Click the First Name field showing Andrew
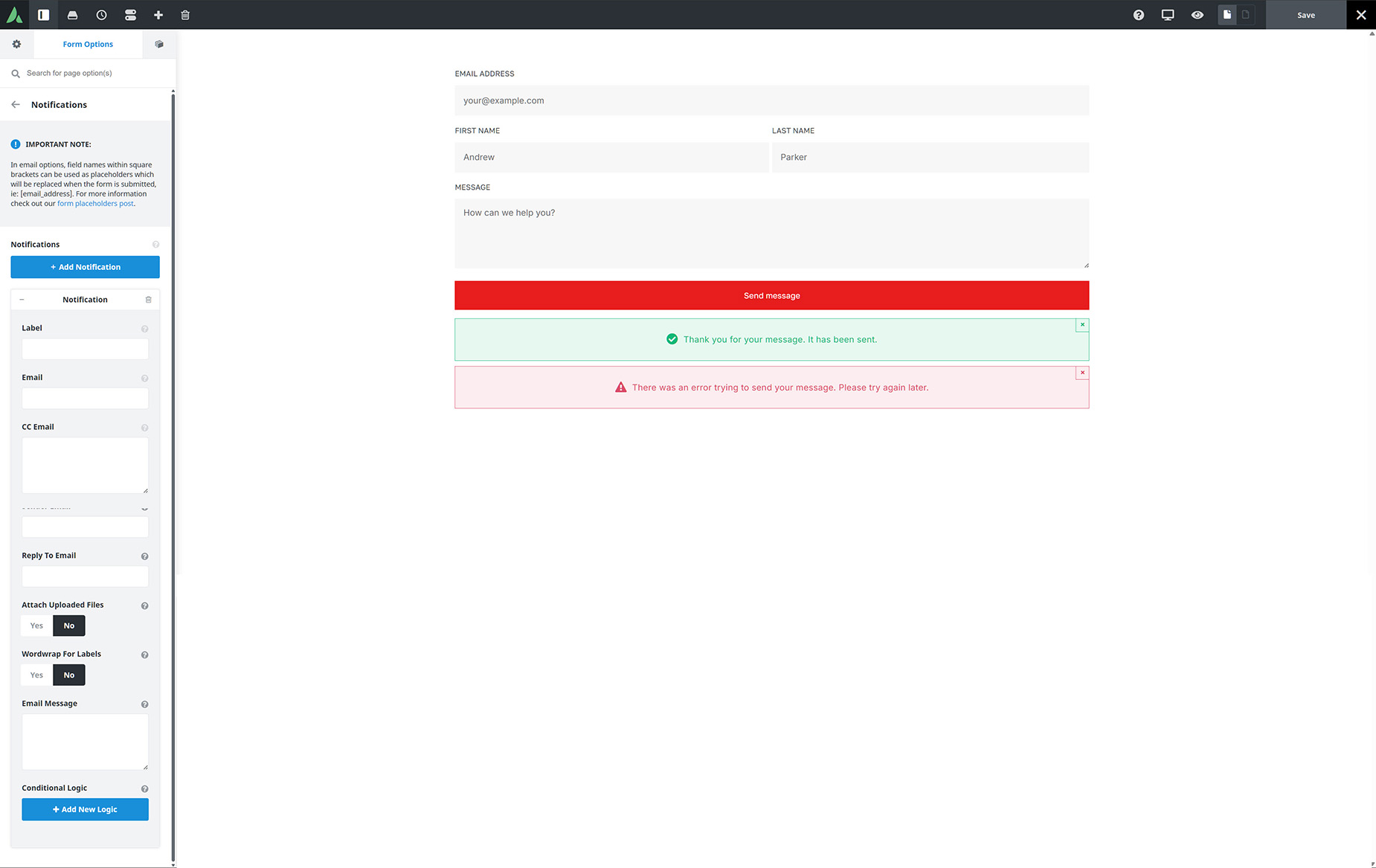 point(611,157)
